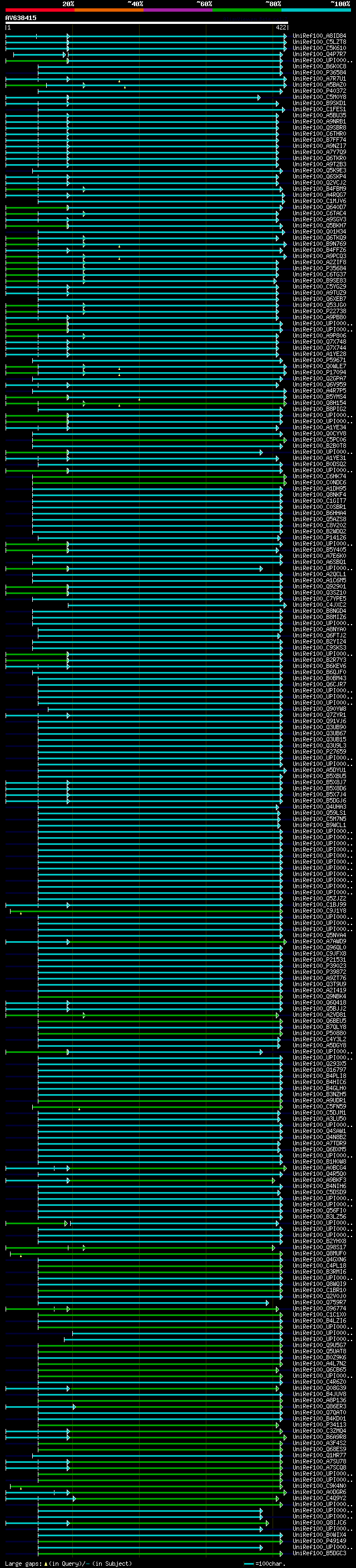The image size is (356, 1568).
Task: Open hit UniRef100_P34113
Action: (x=319, y=1424)
